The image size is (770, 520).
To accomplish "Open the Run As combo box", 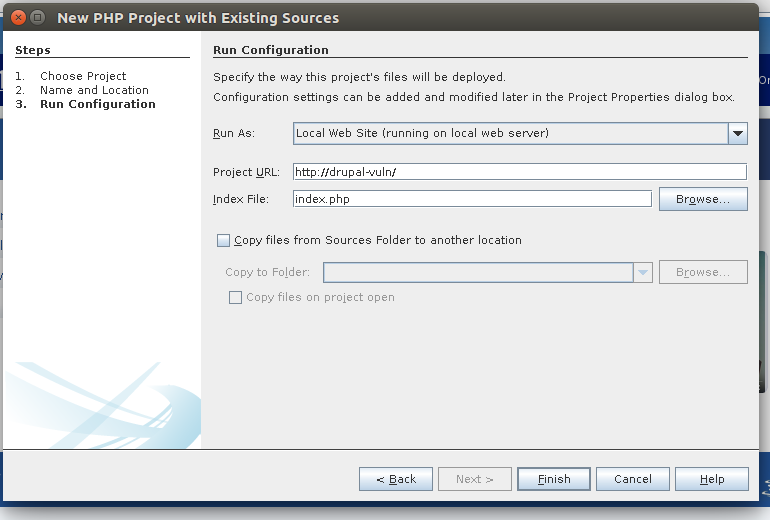I will click(x=520, y=134).
